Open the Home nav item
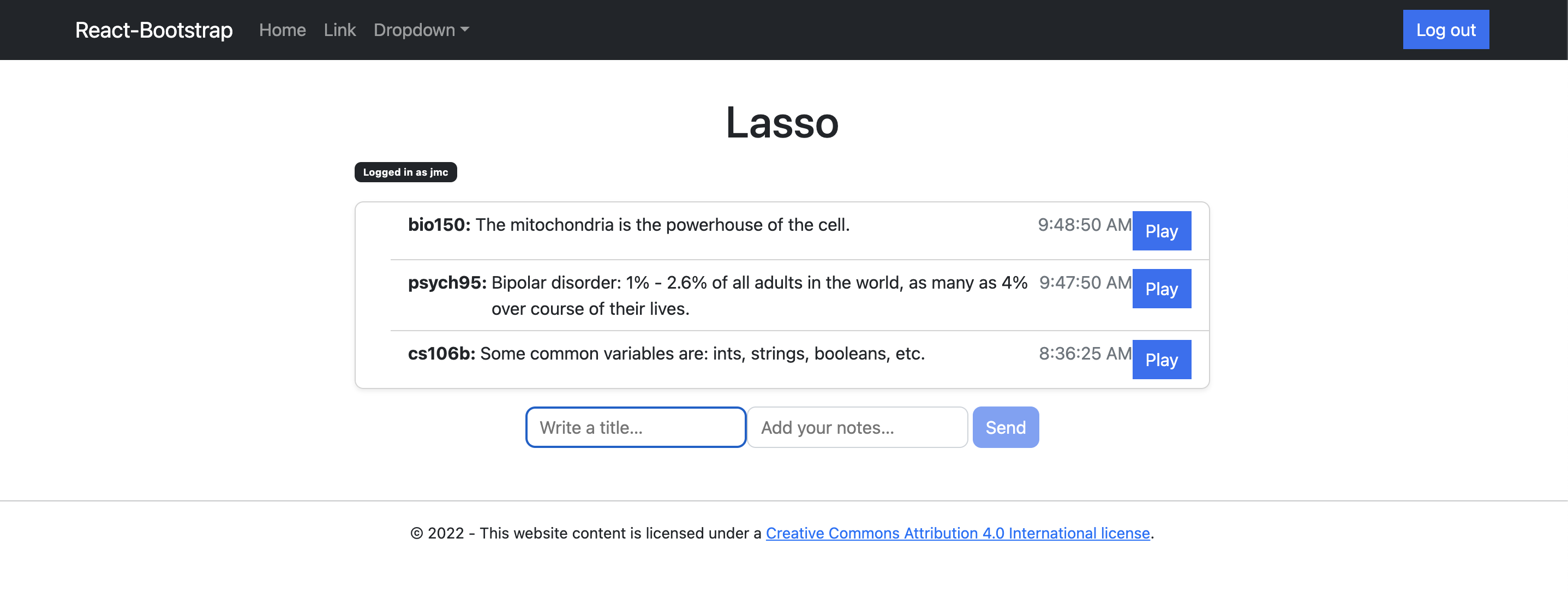The height and width of the screenshot is (598, 1568). (282, 30)
